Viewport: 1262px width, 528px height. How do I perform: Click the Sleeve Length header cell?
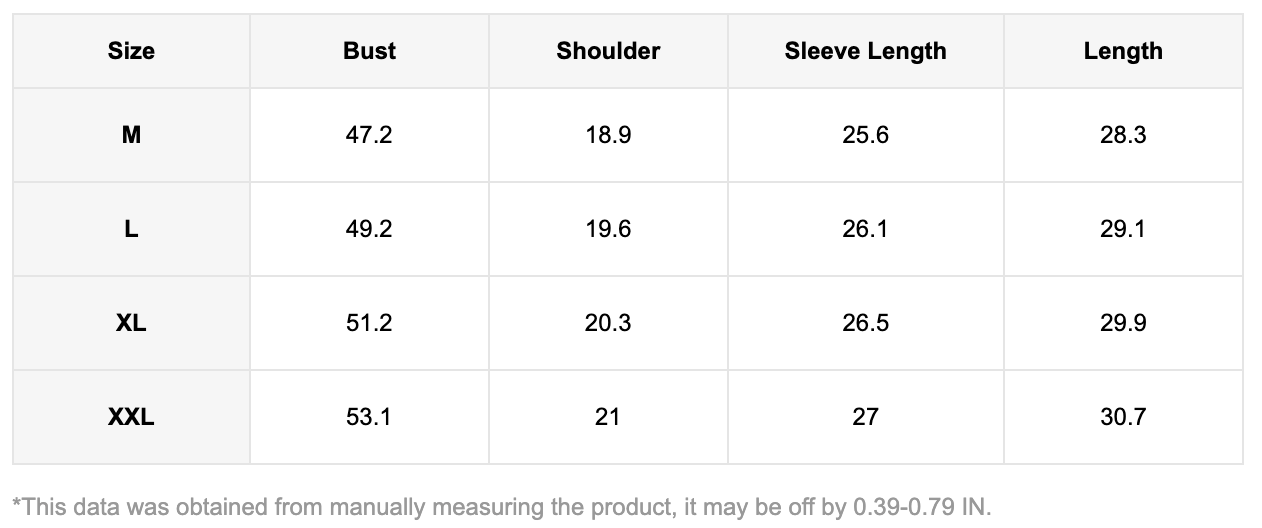pyautogui.click(x=865, y=51)
